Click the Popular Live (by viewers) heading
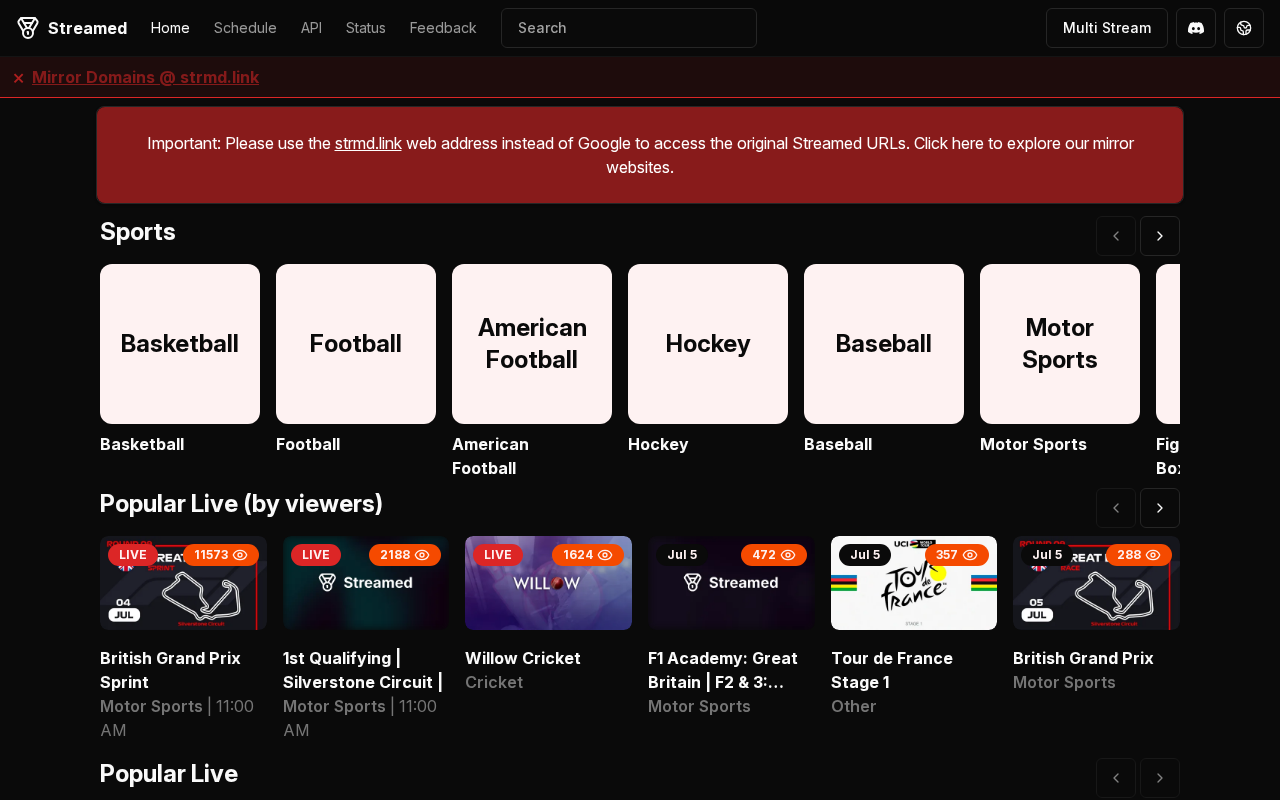1280x800 pixels. [x=241, y=503]
